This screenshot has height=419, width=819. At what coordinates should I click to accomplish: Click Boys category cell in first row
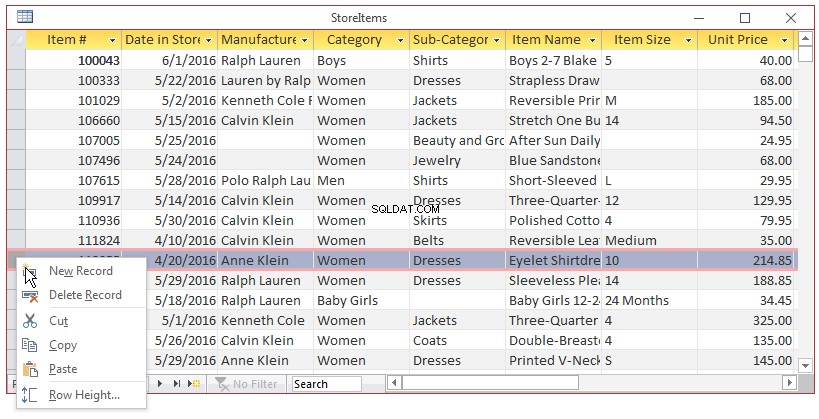tap(361, 61)
